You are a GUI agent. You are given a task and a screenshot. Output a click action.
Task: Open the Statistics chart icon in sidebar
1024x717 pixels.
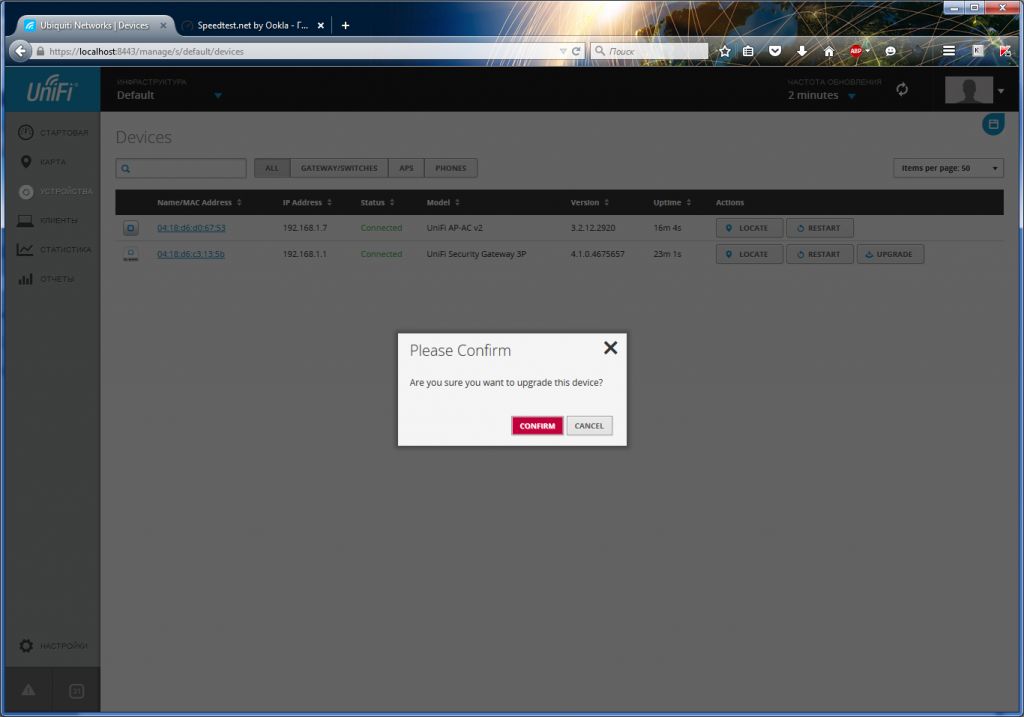(26, 250)
